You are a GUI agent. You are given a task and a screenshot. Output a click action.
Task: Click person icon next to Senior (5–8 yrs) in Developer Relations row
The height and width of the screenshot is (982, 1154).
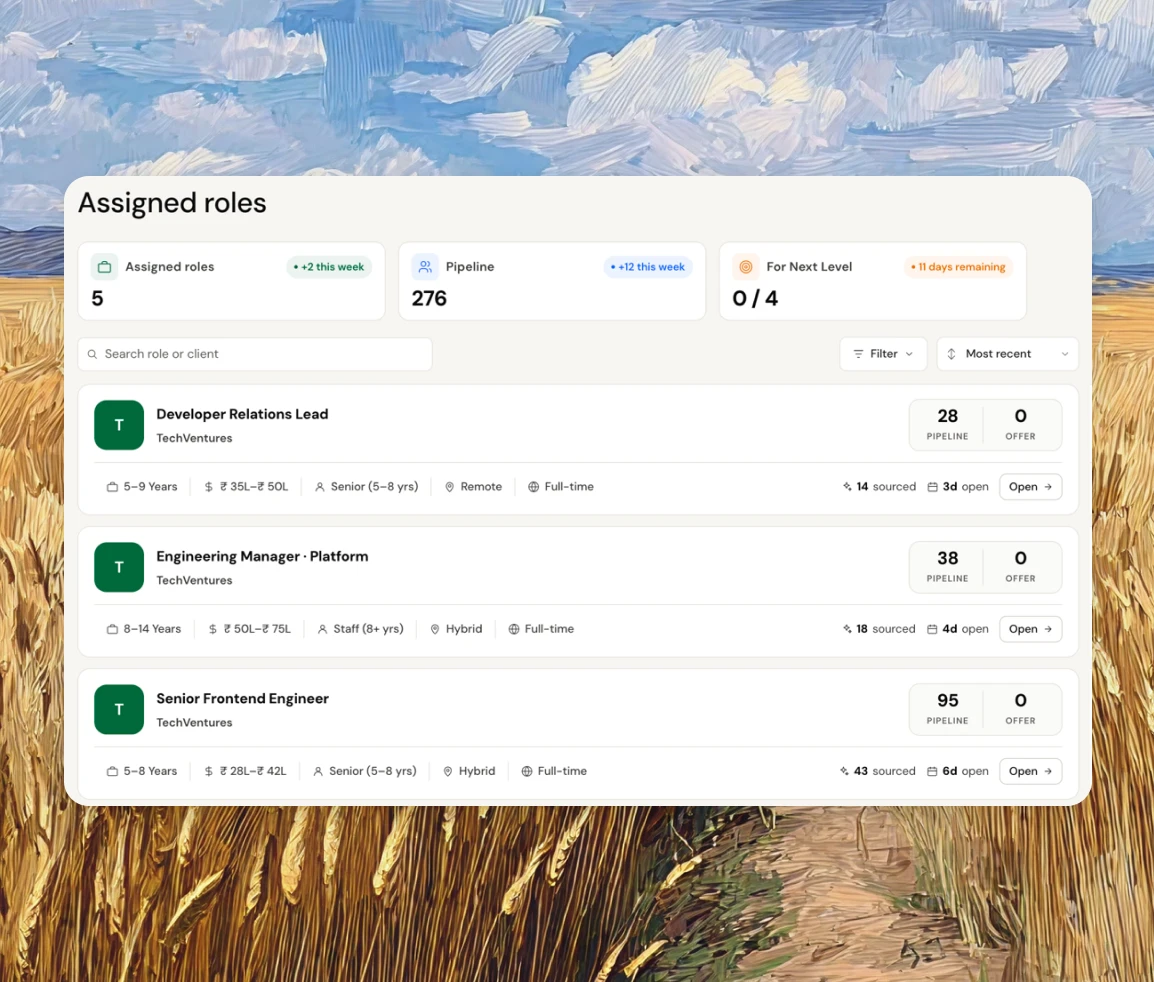(x=319, y=487)
